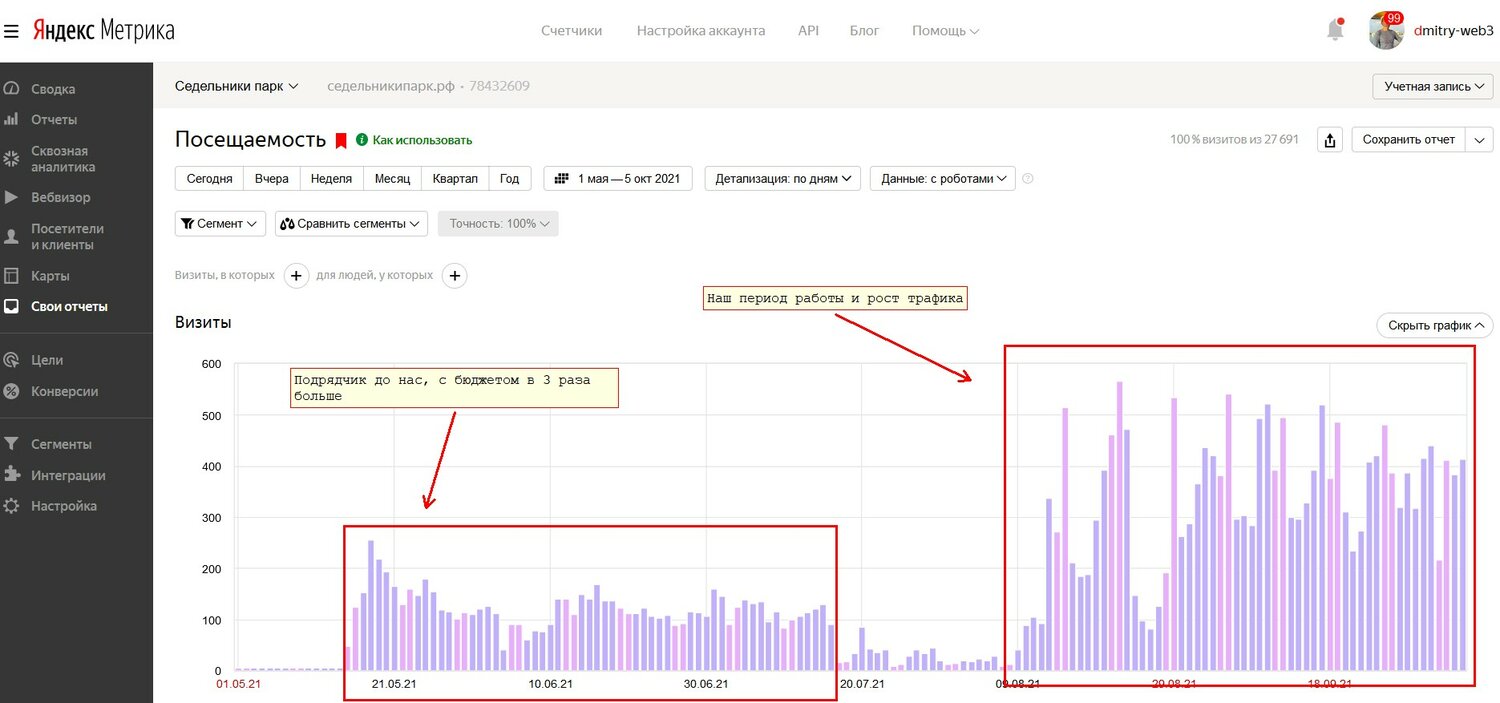Open Свои отчеты in the sidebar
Image resolution: width=1500 pixels, height=703 pixels.
[x=69, y=307]
